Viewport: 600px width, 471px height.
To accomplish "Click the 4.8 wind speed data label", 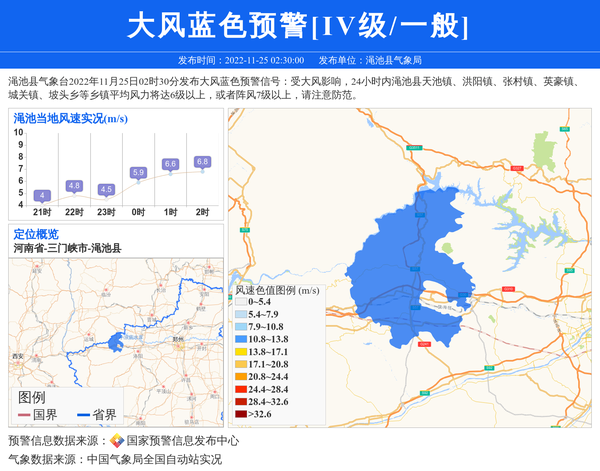I will 74,185.
